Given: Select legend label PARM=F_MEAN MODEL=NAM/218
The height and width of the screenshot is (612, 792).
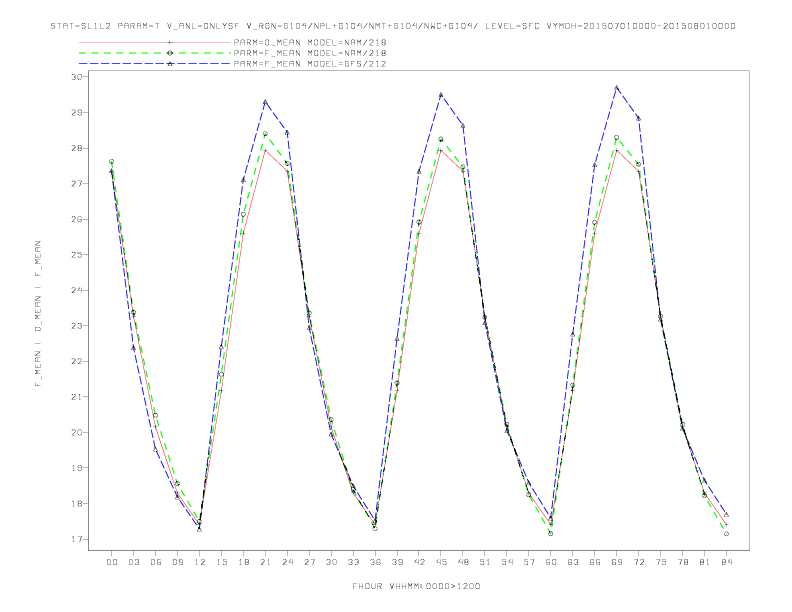Looking at the screenshot, I should coord(310,53).
